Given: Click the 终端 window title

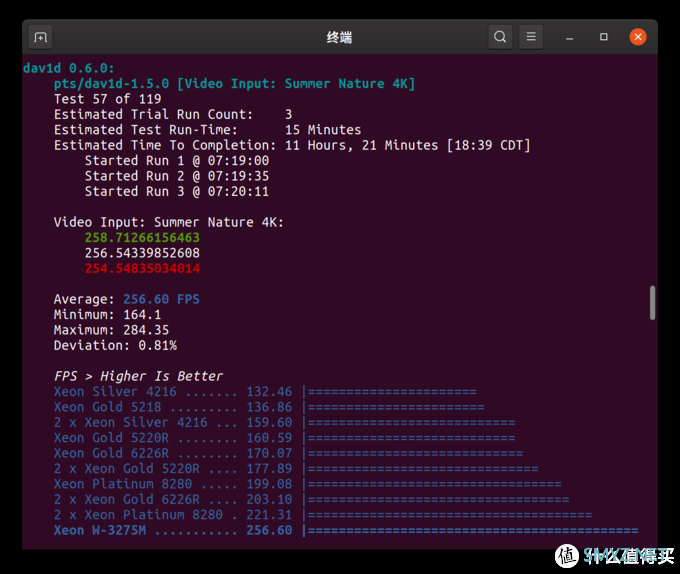Looking at the screenshot, I should click(339, 37).
